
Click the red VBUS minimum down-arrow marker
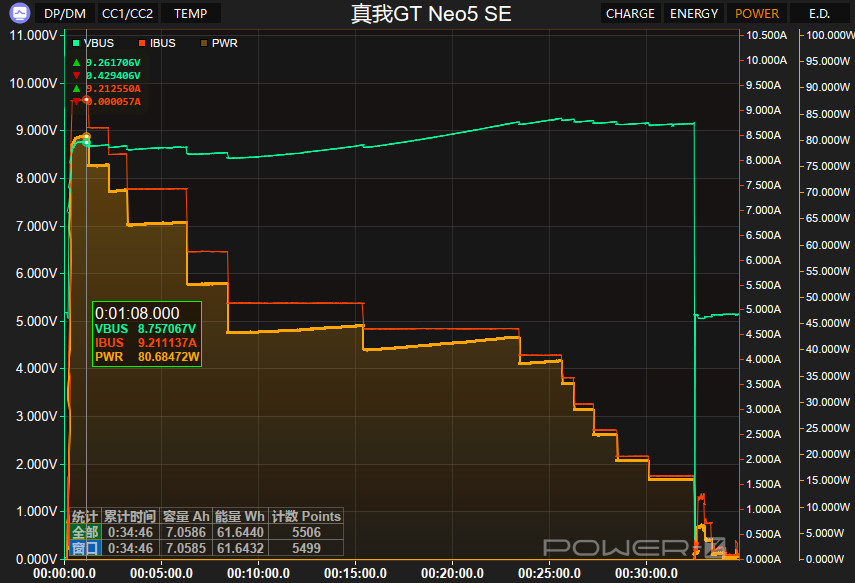point(76,76)
